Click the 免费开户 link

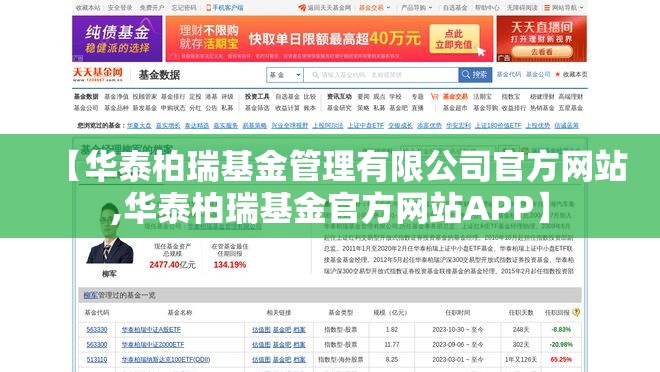[152, 8]
